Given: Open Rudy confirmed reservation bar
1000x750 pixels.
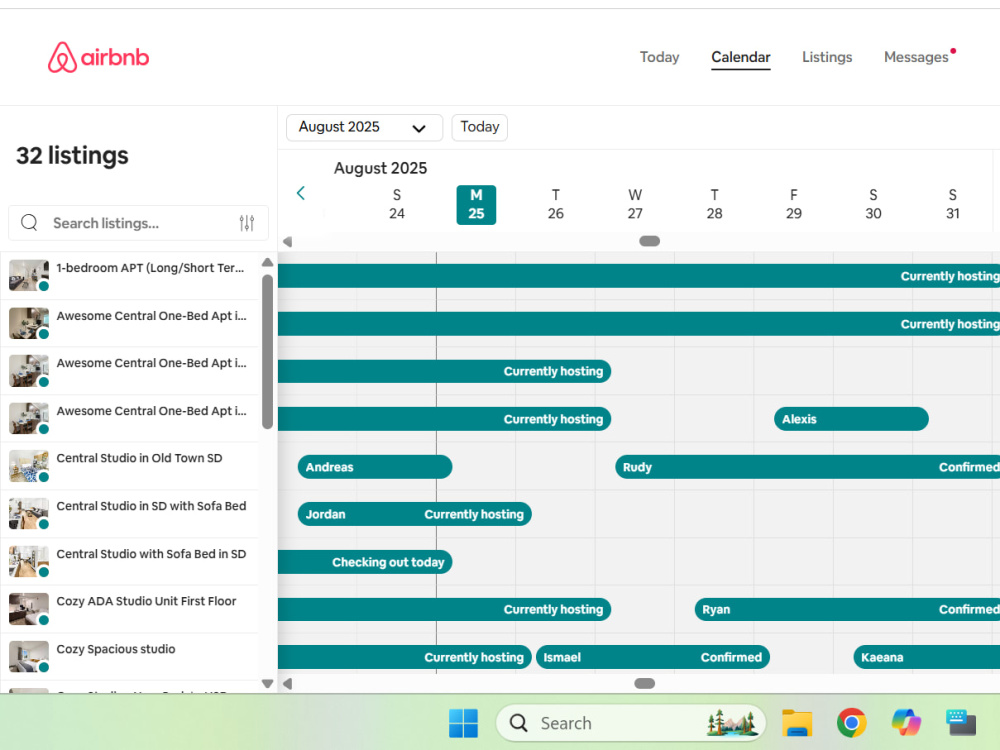Looking at the screenshot, I should [x=807, y=467].
